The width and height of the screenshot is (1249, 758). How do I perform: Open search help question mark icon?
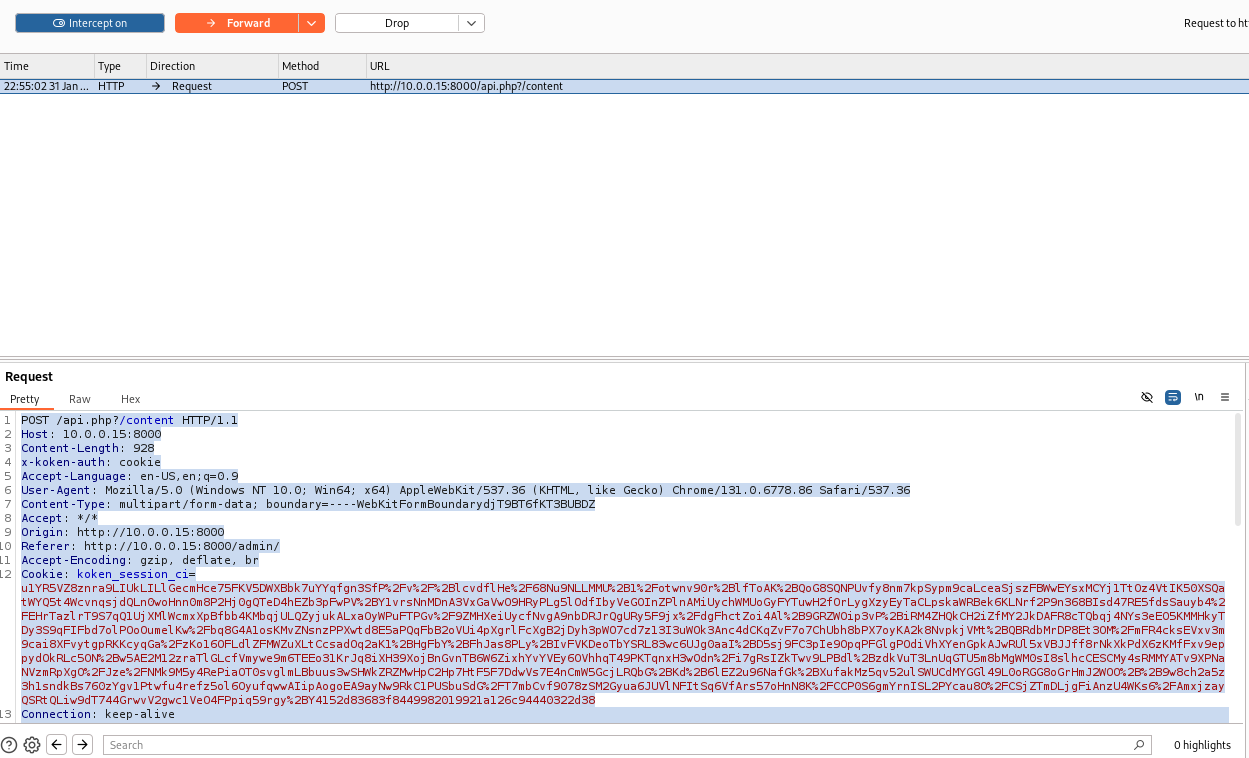[9, 745]
